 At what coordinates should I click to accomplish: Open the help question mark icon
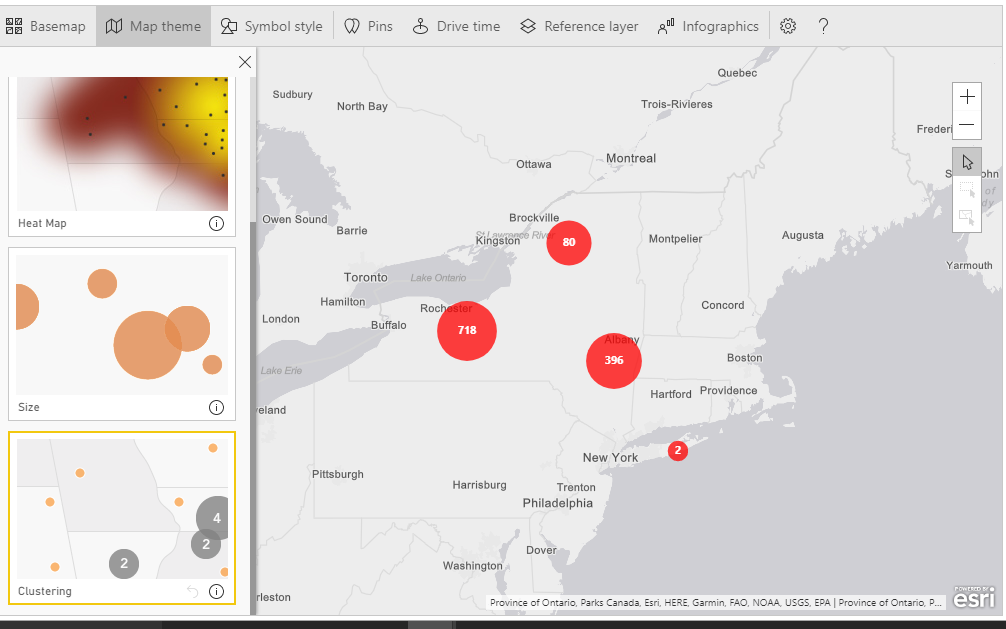tap(823, 26)
